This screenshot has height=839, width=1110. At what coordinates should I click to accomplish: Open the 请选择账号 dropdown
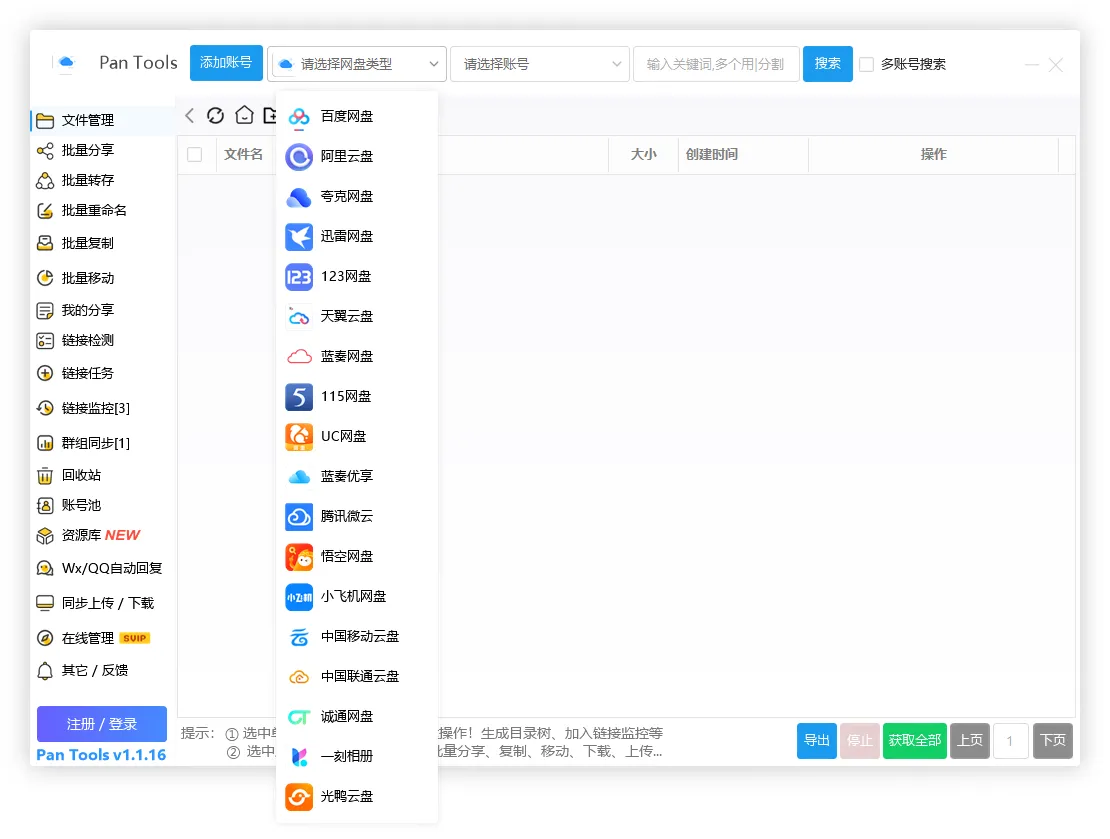click(539, 64)
